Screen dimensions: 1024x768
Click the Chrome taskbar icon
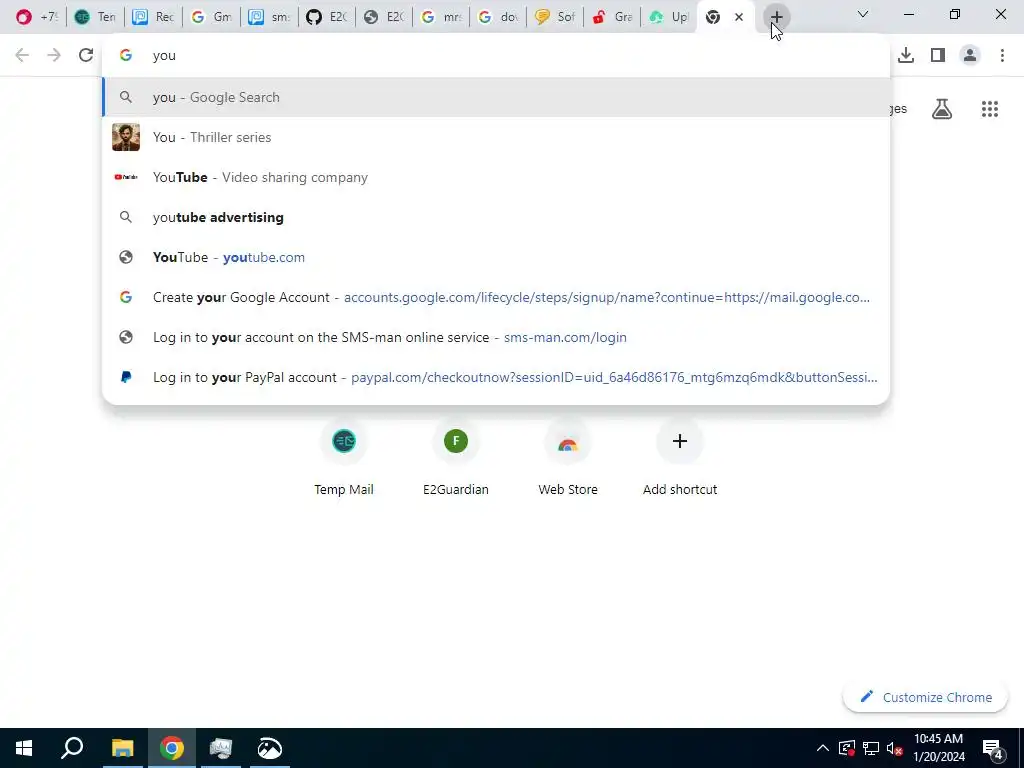click(x=172, y=748)
